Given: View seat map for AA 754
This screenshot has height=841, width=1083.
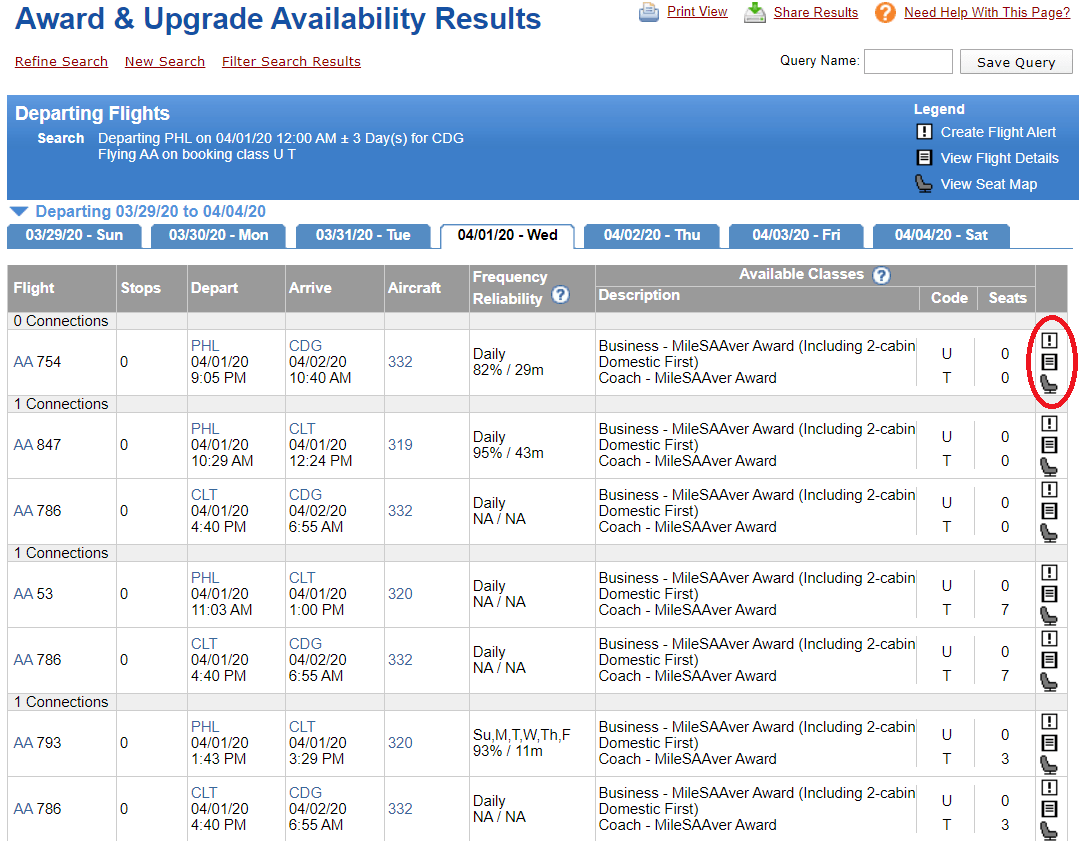Looking at the screenshot, I should 1049,384.
